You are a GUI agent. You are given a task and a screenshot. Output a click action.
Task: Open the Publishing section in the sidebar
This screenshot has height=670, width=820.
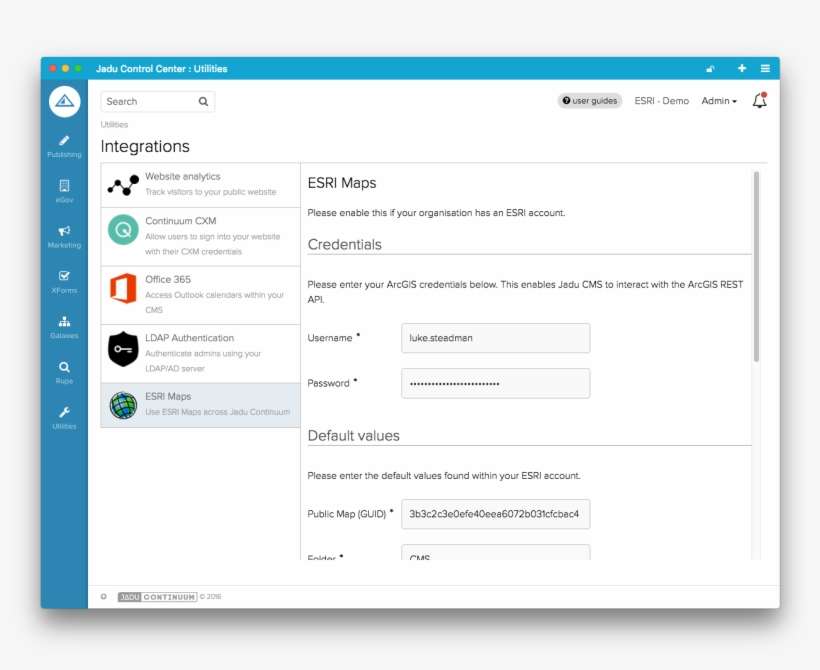tap(64, 146)
